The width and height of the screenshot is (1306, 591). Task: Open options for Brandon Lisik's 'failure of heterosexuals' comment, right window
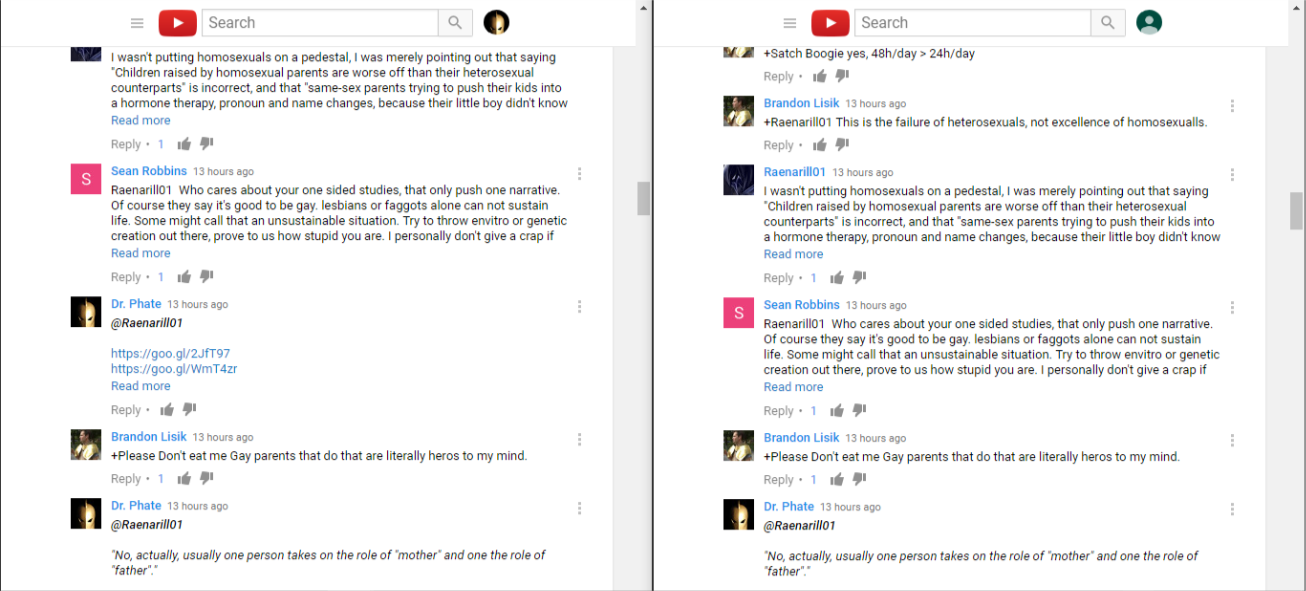click(x=1232, y=106)
